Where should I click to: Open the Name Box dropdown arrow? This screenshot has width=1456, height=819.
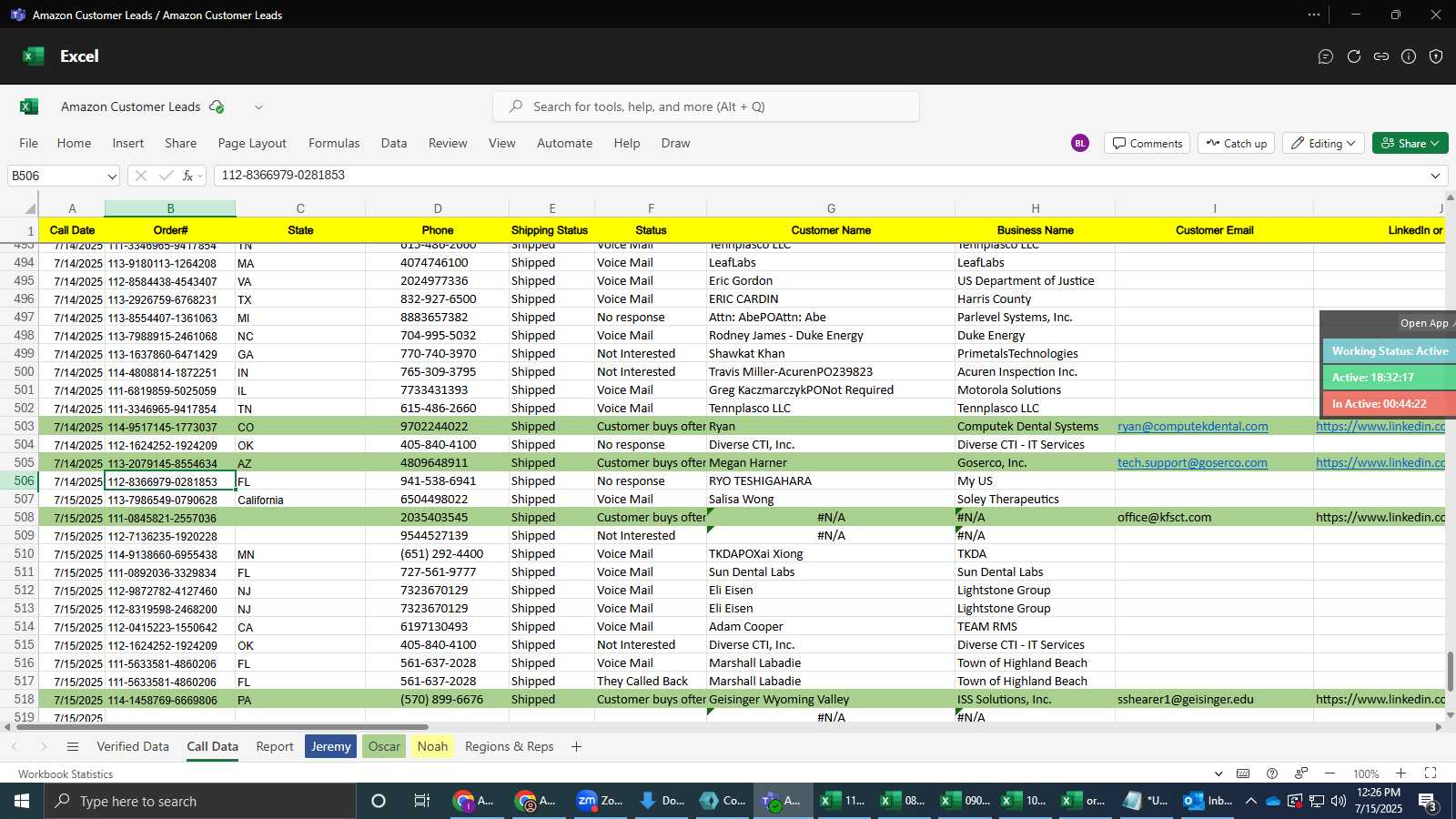111,177
